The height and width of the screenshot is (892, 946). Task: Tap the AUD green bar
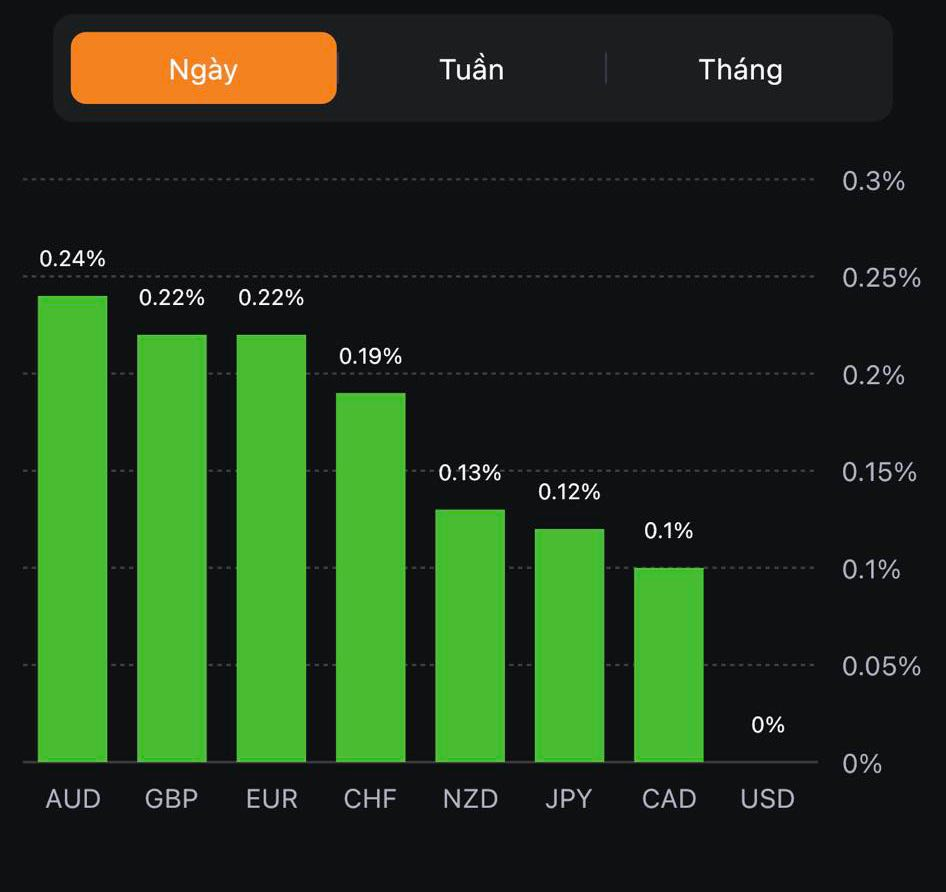pyautogui.click(x=73, y=530)
